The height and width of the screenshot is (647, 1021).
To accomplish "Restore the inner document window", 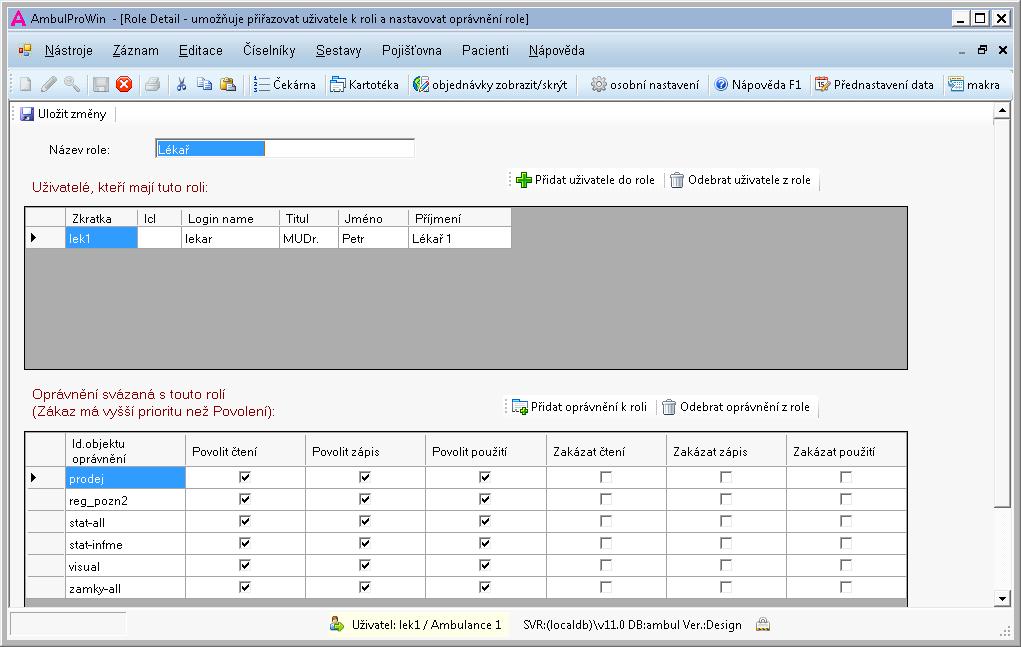I will pos(983,49).
